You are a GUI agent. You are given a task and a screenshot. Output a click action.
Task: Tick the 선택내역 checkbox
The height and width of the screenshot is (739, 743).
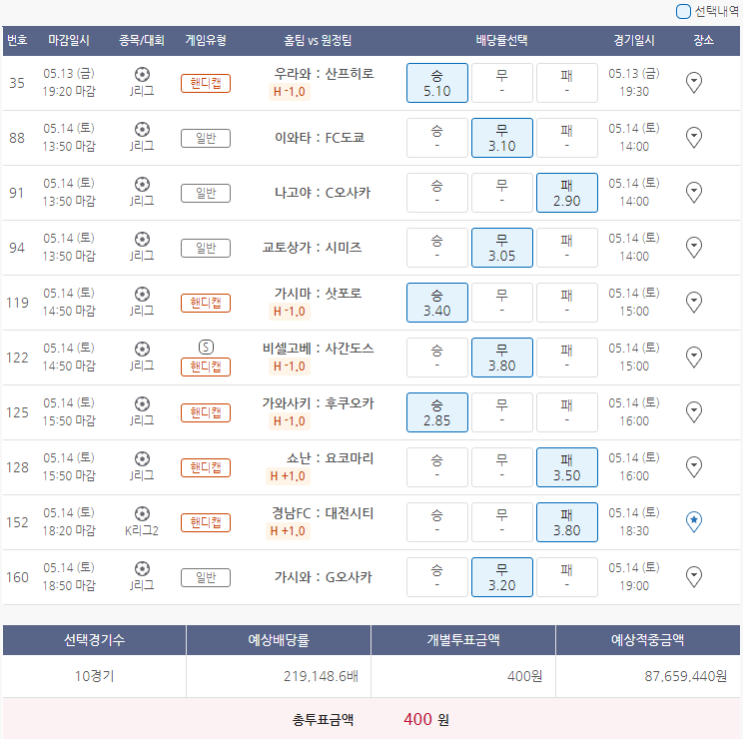point(683,11)
